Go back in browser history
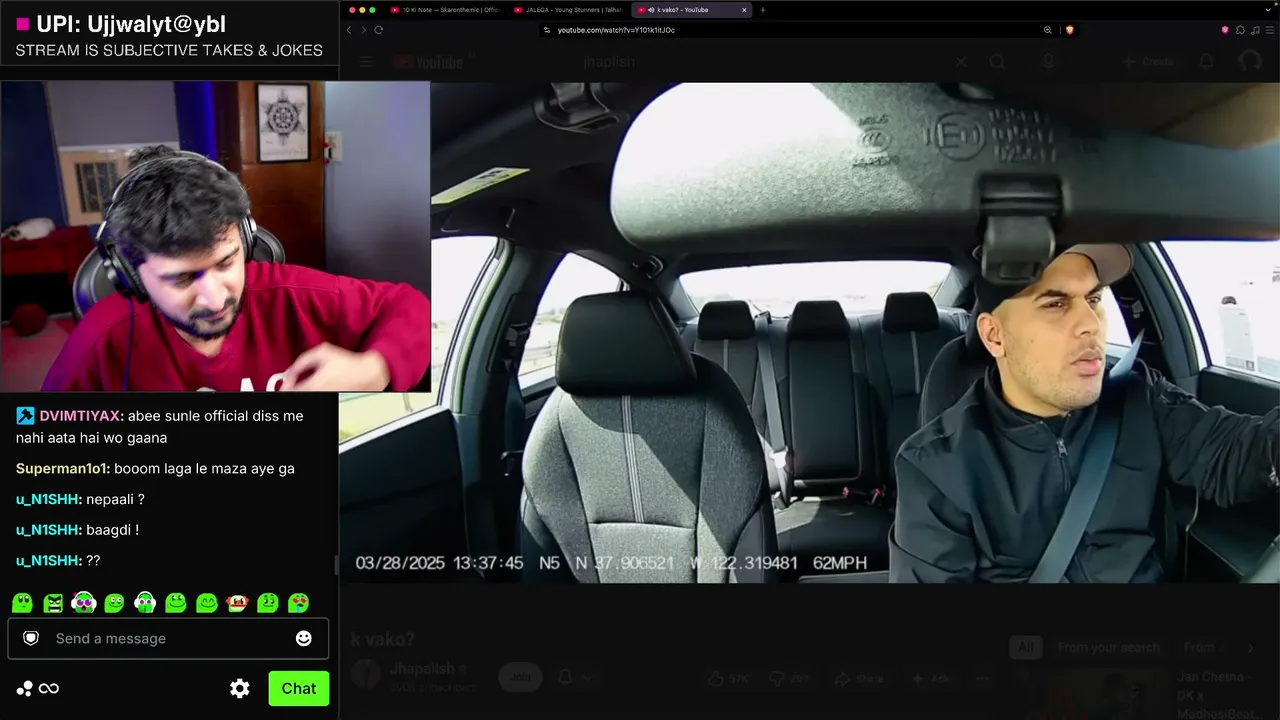This screenshot has height=720, width=1280. coord(349,30)
